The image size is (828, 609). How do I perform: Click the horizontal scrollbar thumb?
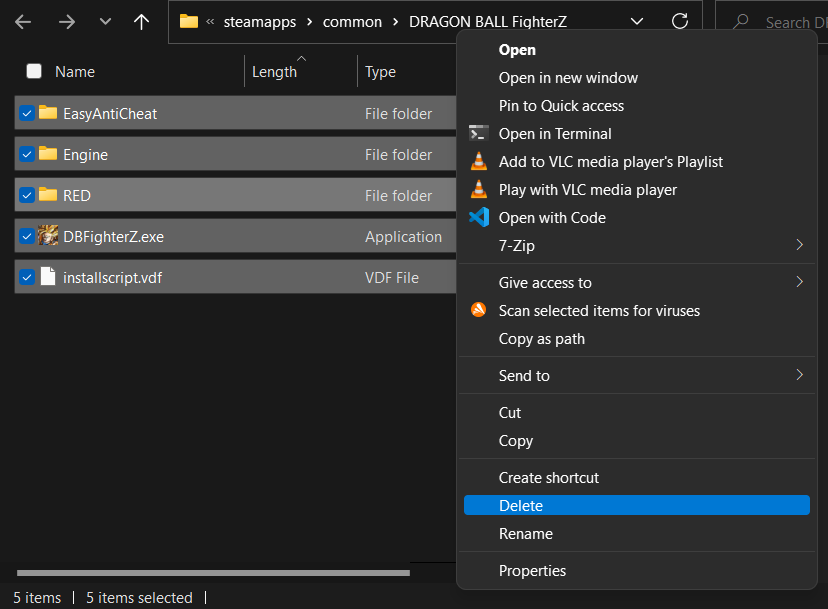[x=213, y=573]
